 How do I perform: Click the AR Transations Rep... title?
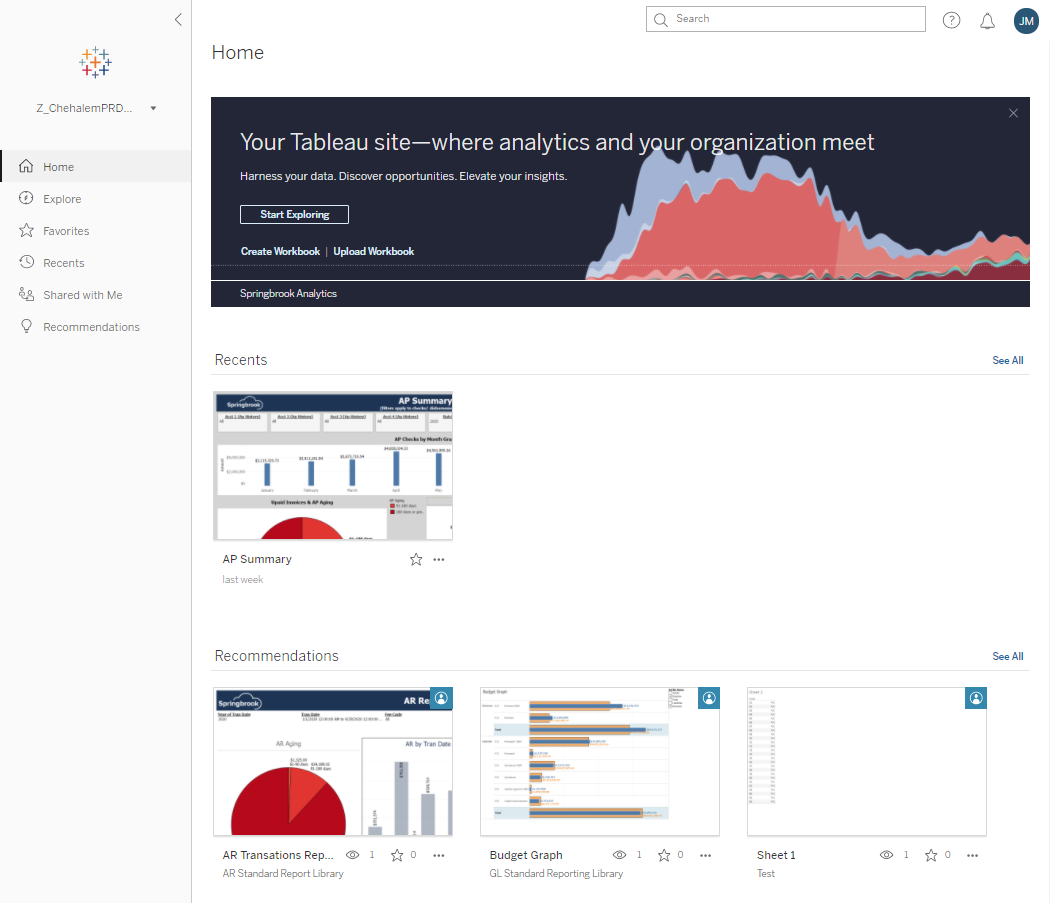[278, 855]
